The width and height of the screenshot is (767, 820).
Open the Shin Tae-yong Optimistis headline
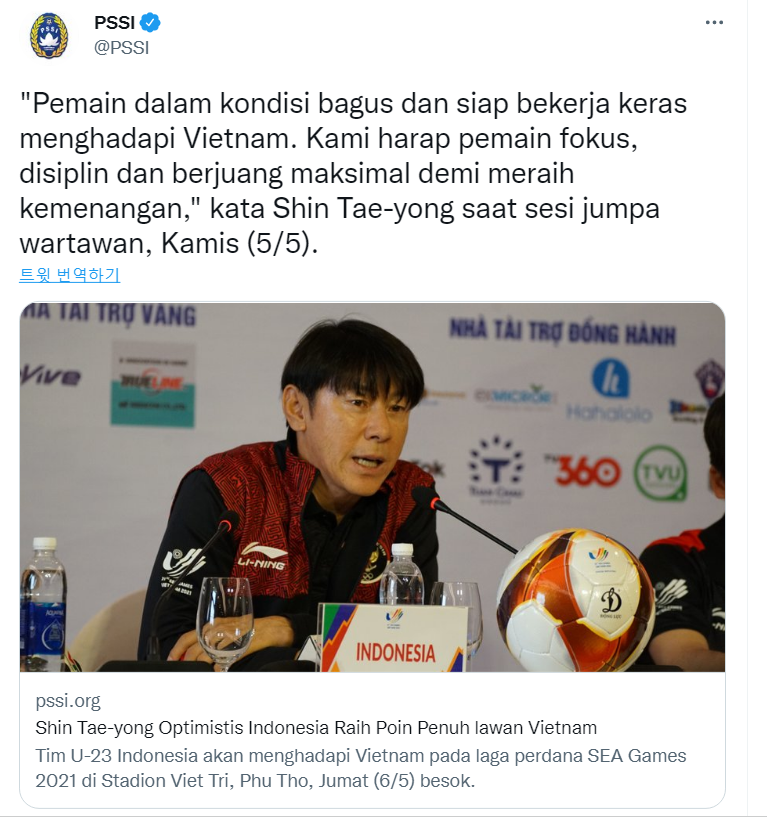316,727
